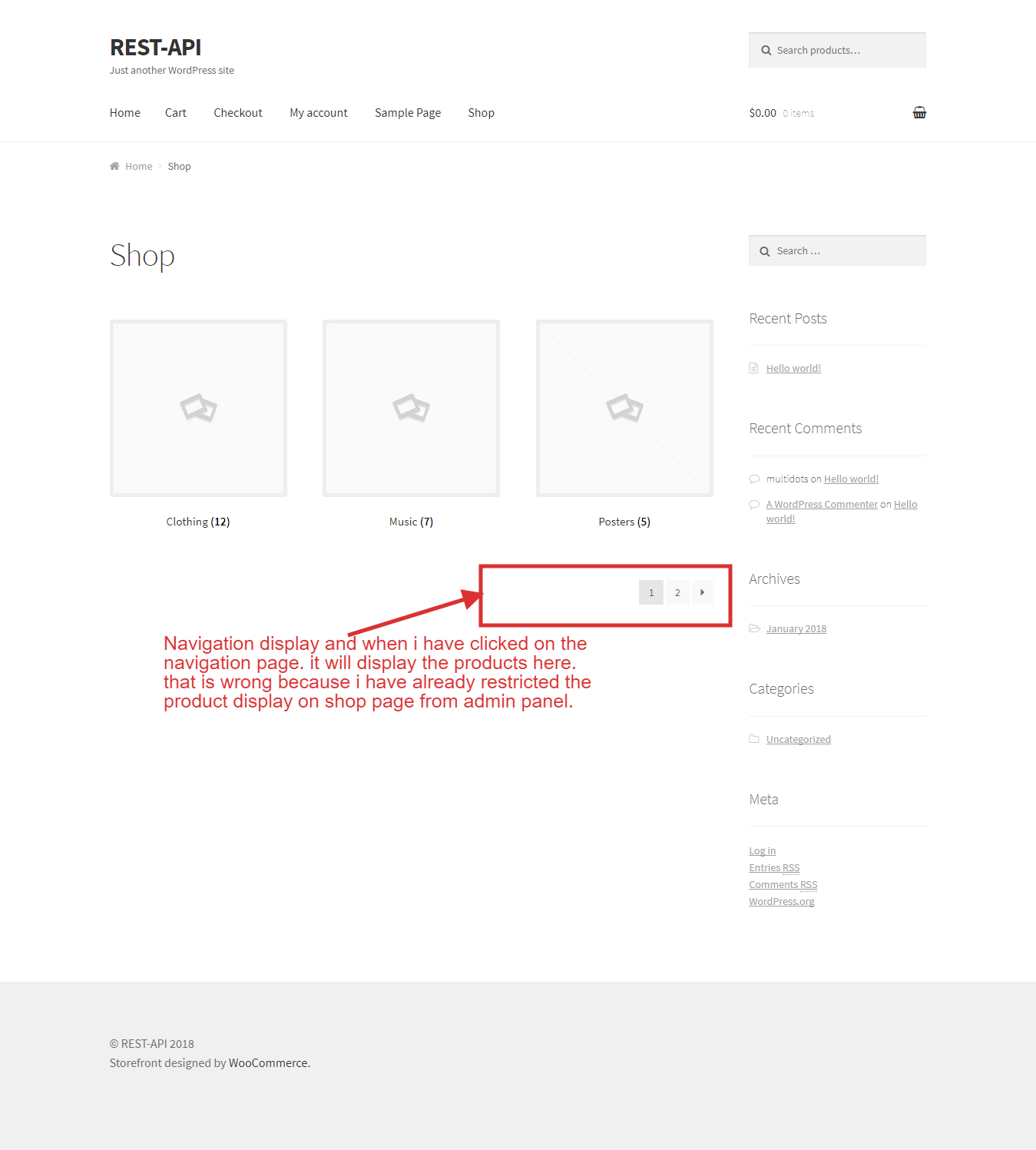1036x1150 pixels.
Task: Click the Log in link
Action: (x=763, y=850)
